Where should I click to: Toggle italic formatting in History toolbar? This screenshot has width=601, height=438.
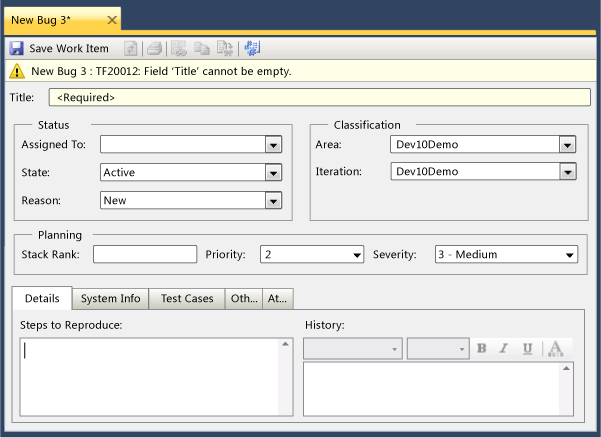pos(504,349)
